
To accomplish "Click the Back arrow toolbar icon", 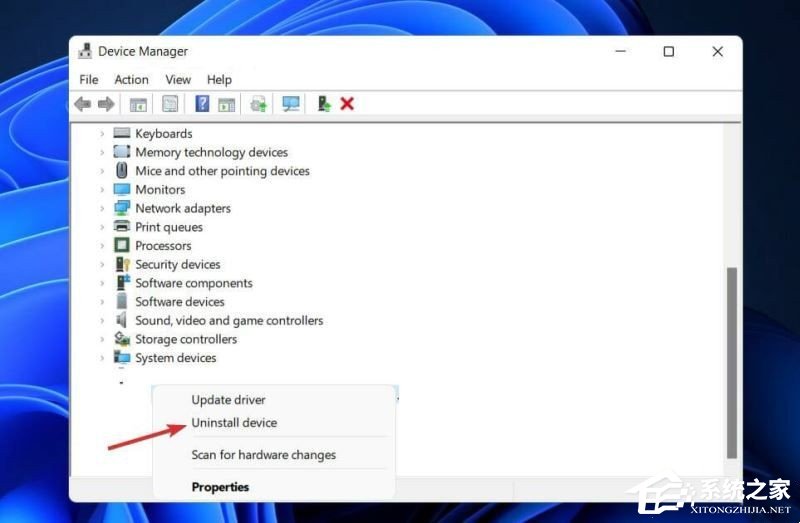I will (82, 104).
